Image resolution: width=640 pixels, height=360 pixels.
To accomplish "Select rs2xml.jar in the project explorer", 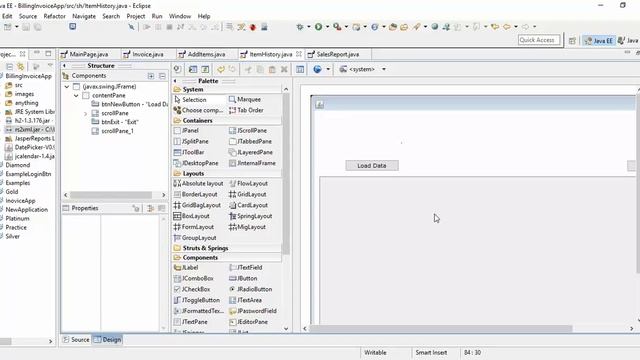I will coord(30,129).
